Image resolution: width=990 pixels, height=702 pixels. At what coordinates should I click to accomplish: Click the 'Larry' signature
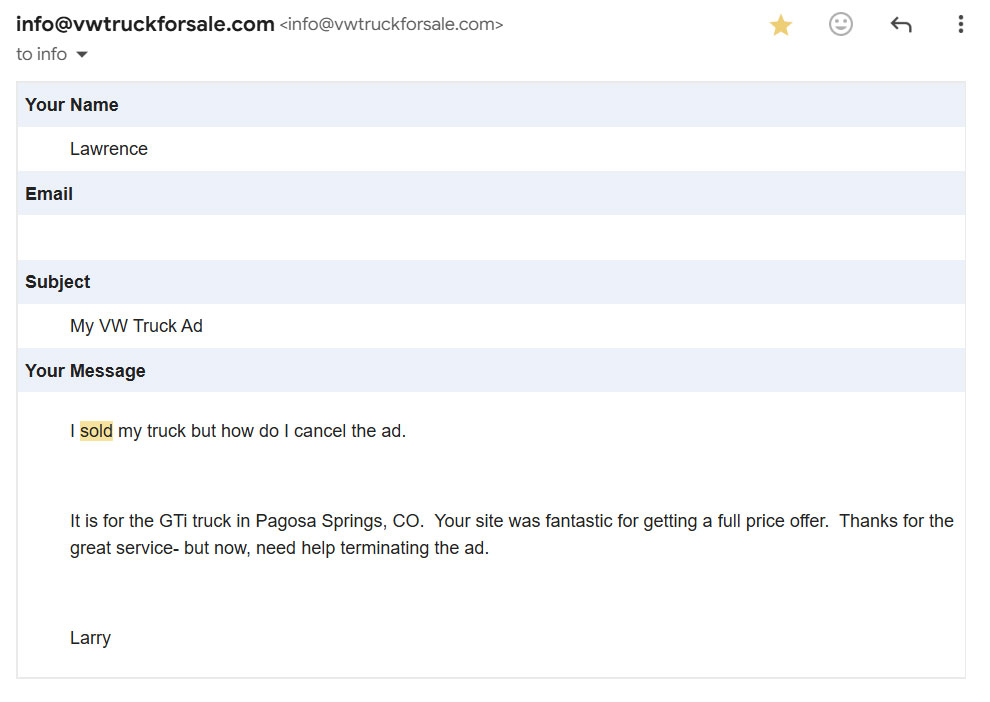(90, 638)
